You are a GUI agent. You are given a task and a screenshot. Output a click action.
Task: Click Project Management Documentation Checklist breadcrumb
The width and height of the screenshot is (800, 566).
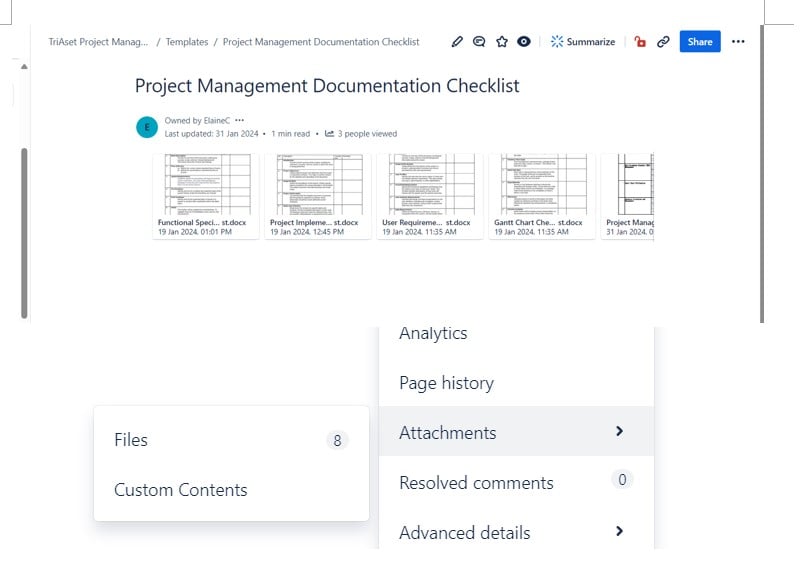(x=321, y=42)
